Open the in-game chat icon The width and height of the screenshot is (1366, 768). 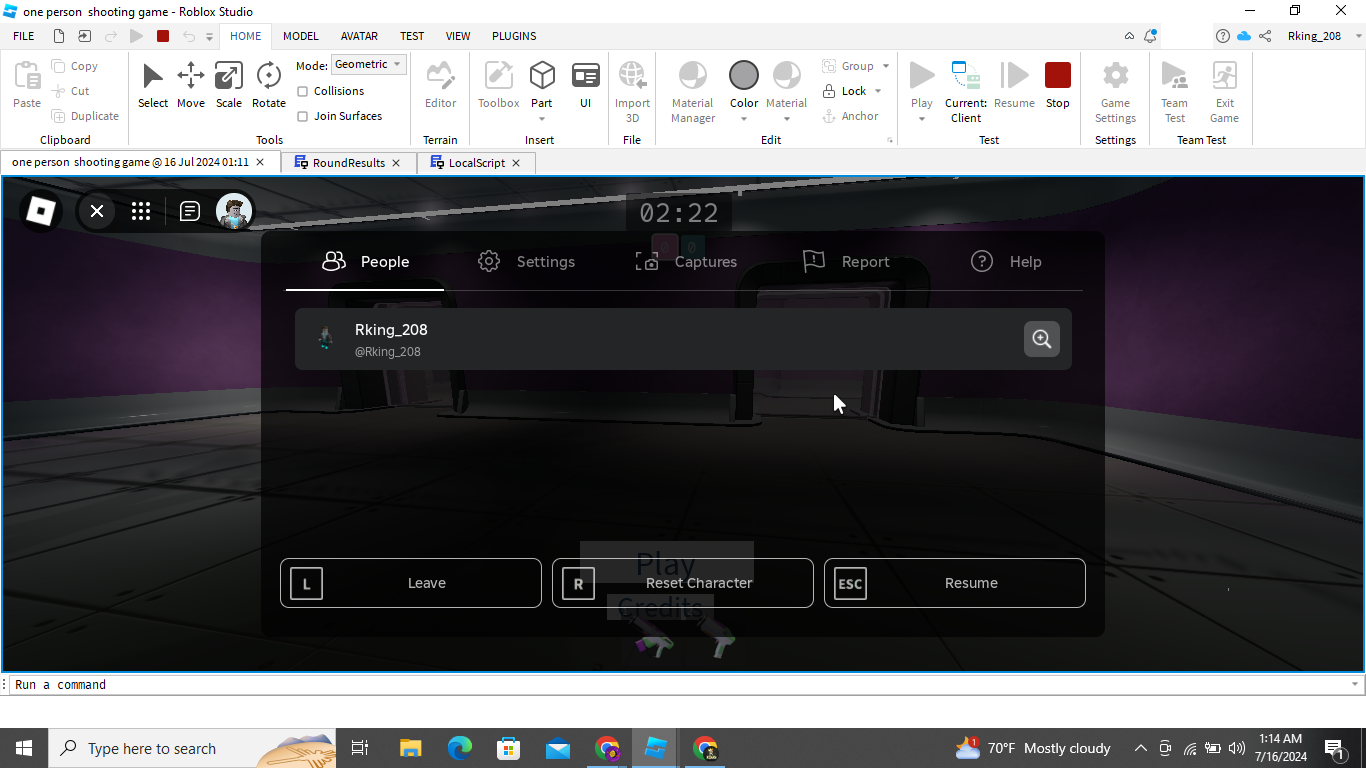click(x=190, y=211)
